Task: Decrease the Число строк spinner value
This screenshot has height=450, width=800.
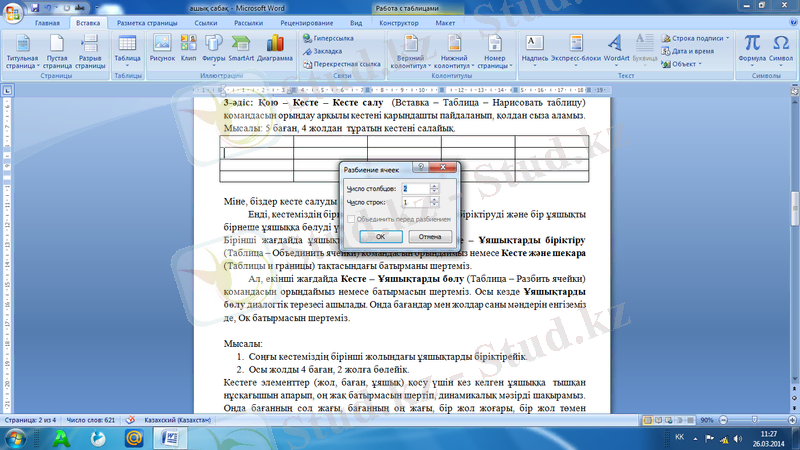Action: point(434,205)
